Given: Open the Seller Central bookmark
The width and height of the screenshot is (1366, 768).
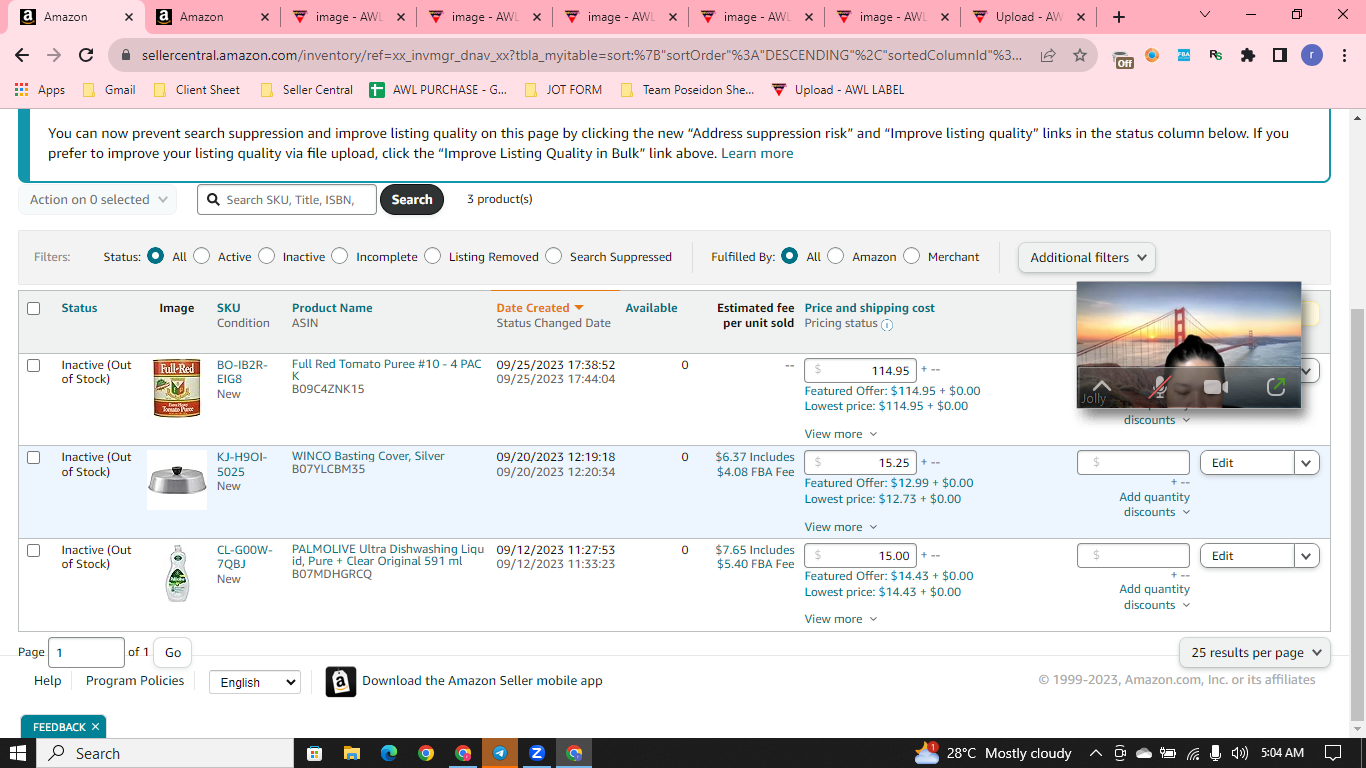Looking at the screenshot, I should pos(307,90).
